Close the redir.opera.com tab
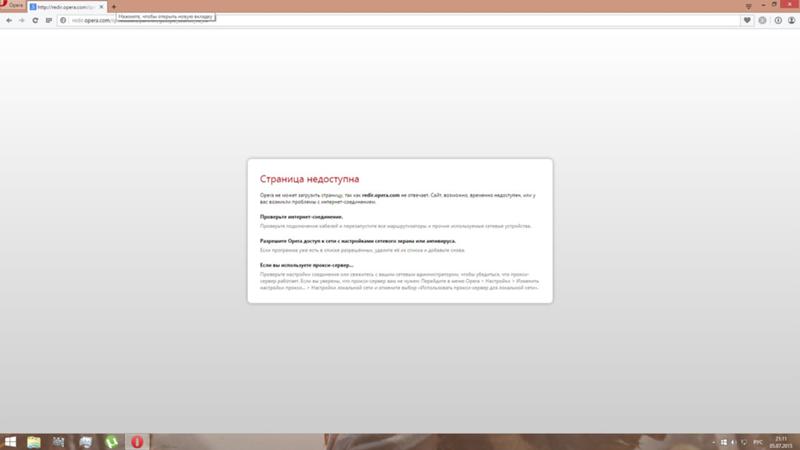Image resolution: width=800 pixels, height=450 pixels. 101,7
